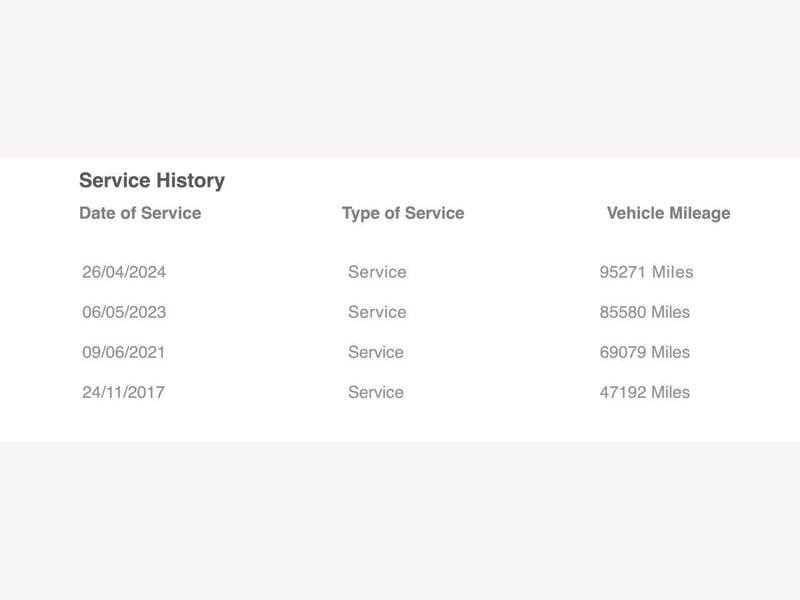
Task: Click the word Miles beside 95271
Action: pos(673,272)
